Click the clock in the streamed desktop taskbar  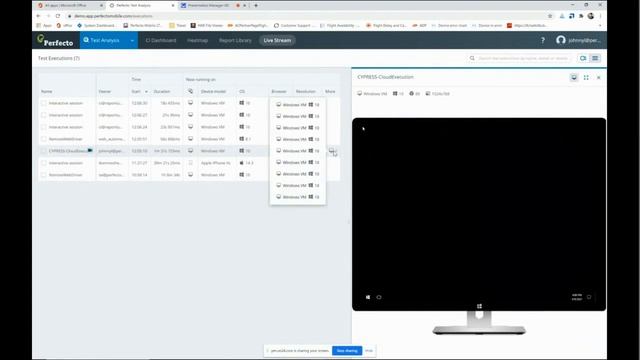click(577, 297)
